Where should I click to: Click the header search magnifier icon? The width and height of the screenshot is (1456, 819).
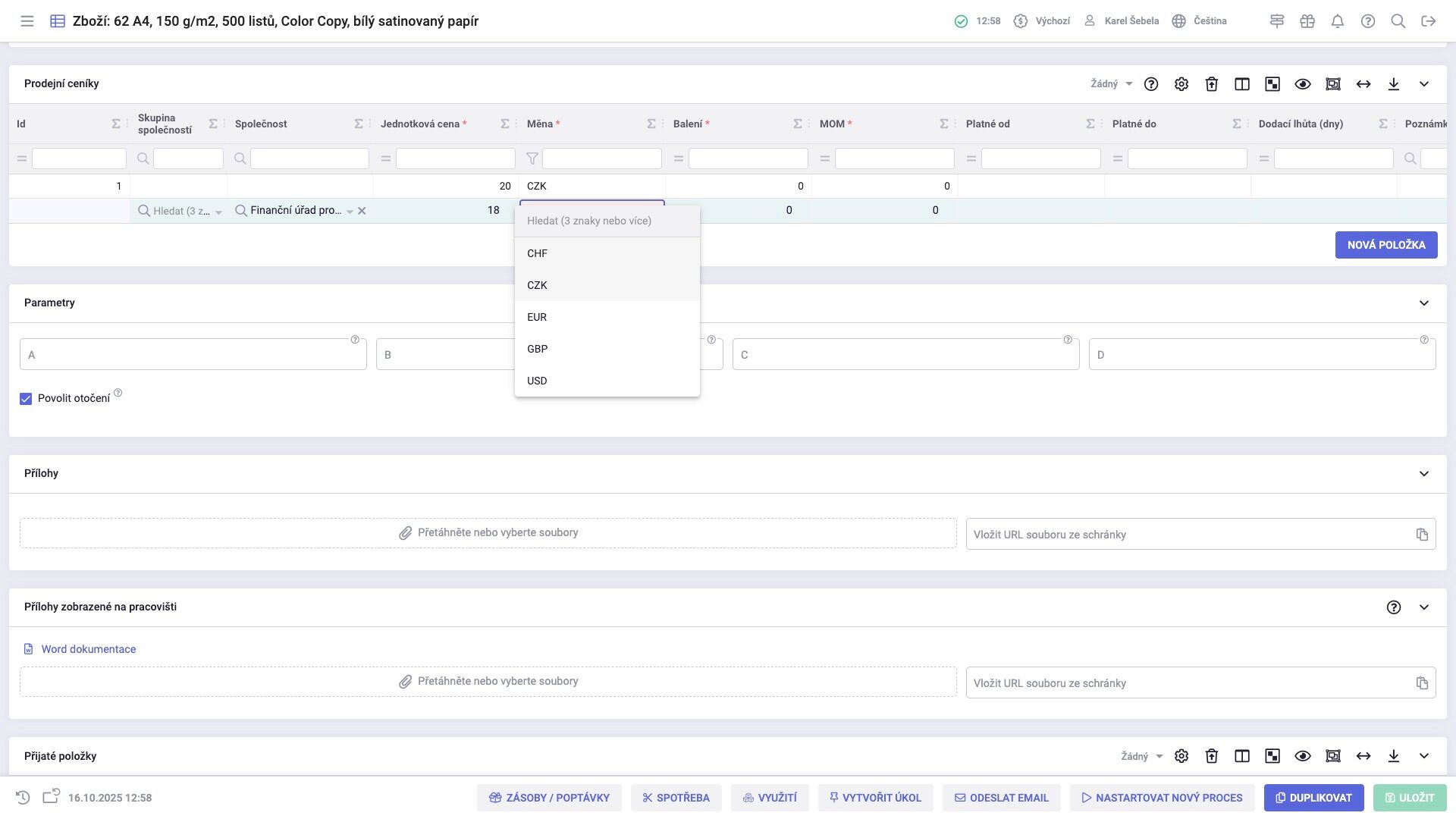(1398, 21)
